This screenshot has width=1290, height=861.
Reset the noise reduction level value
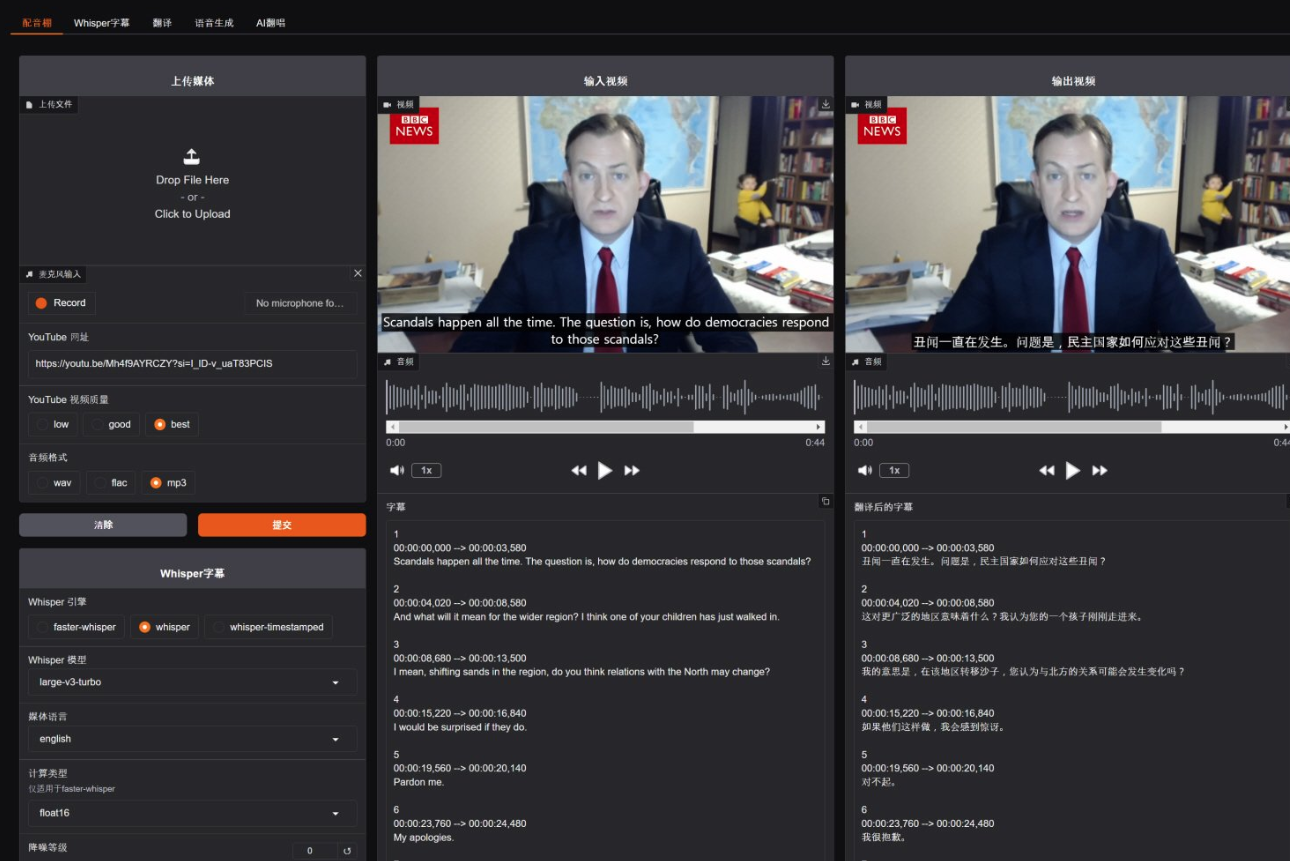(x=347, y=851)
